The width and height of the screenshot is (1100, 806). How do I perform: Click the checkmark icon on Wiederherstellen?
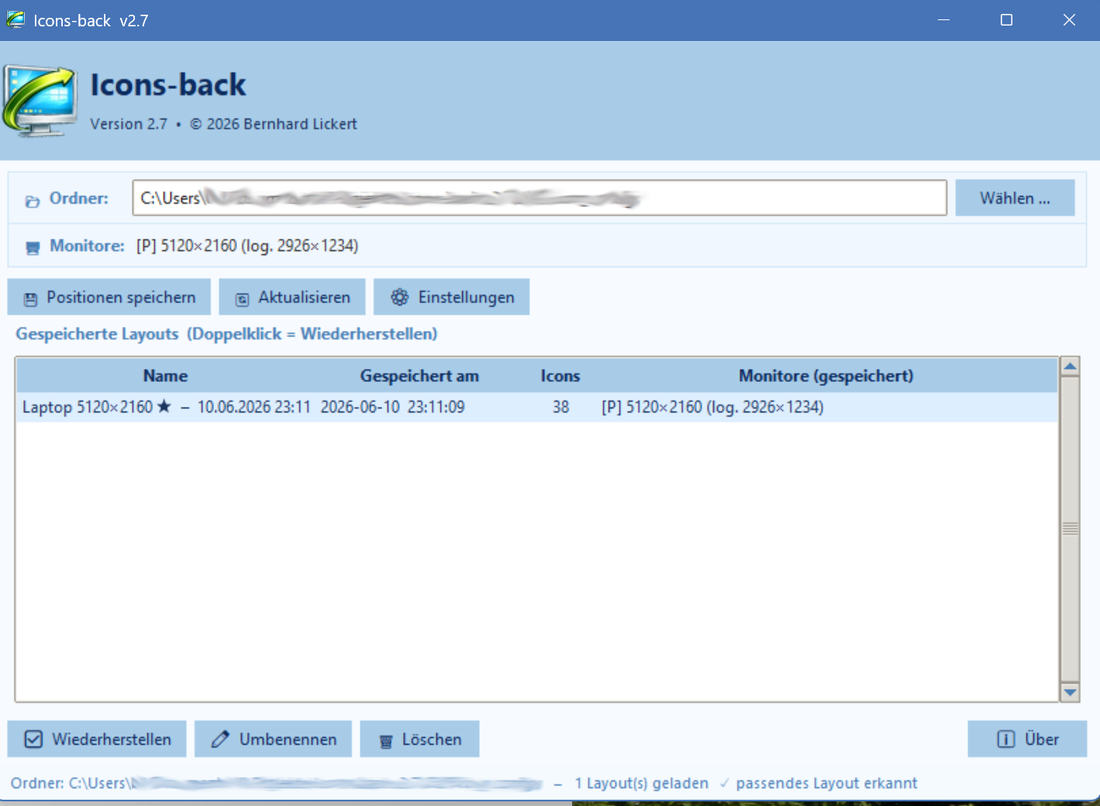[33, 739]
